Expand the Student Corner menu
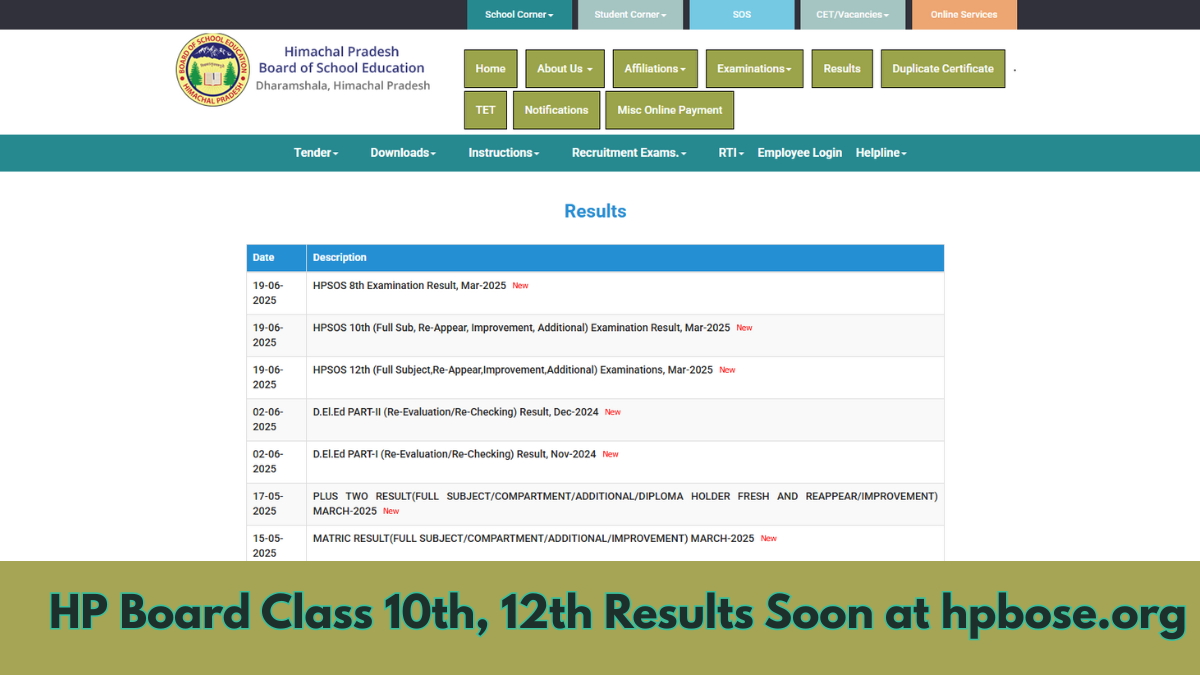 [630, 15]
